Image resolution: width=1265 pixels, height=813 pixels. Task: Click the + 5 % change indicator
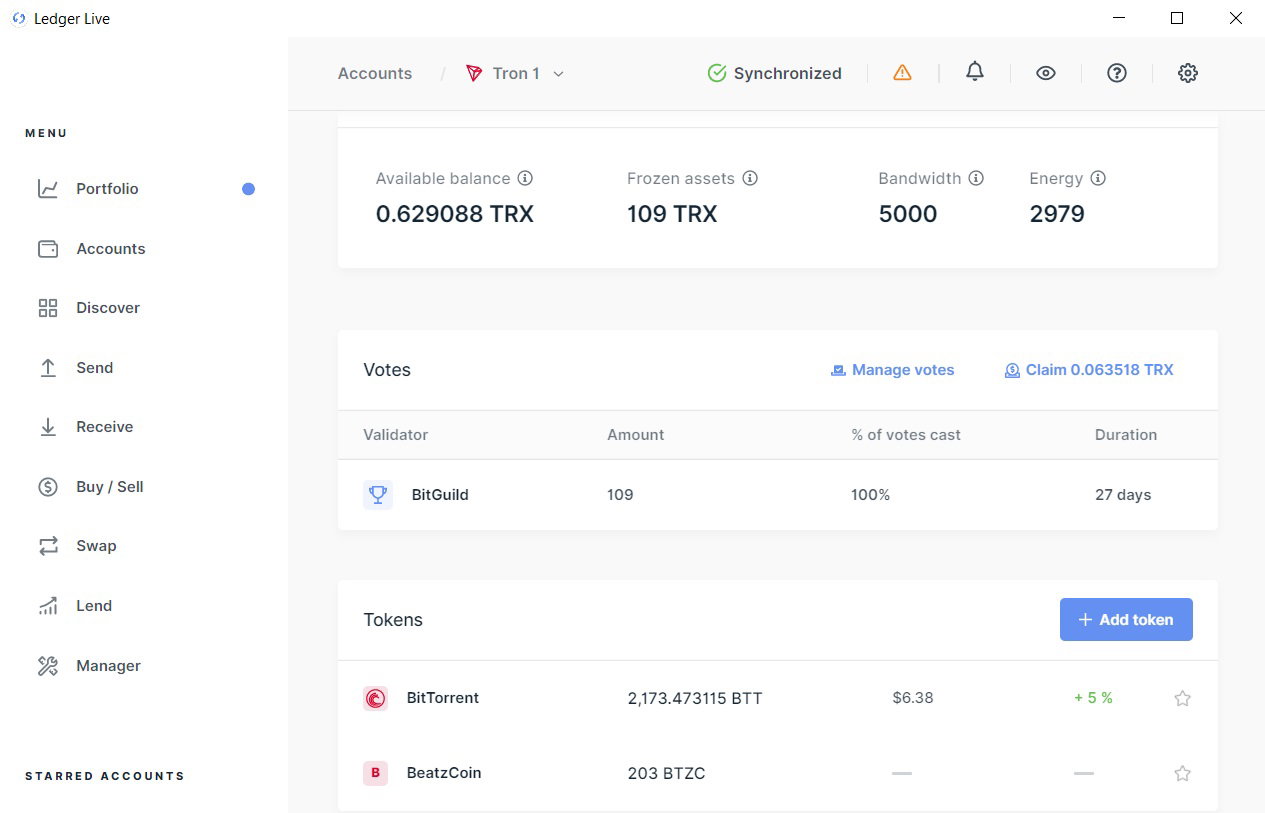(1093, 698)
